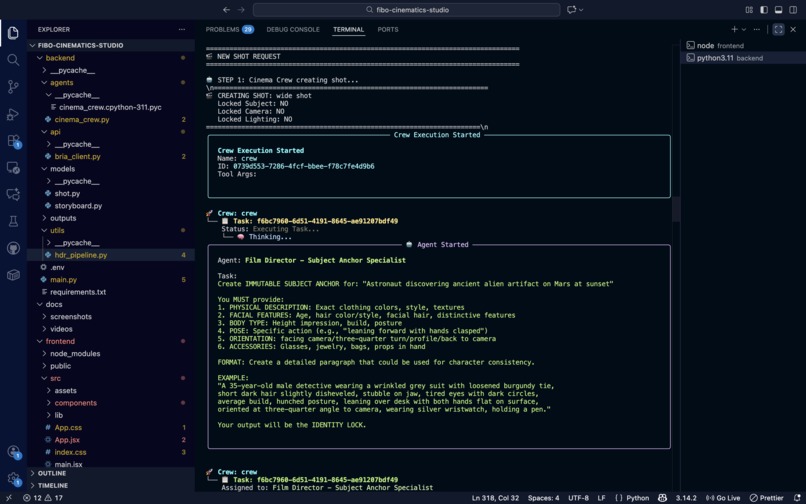The width and height of the screenshot is (806, 504).
Task: Switch to the Debug Console tab
Action: (293, 29)
